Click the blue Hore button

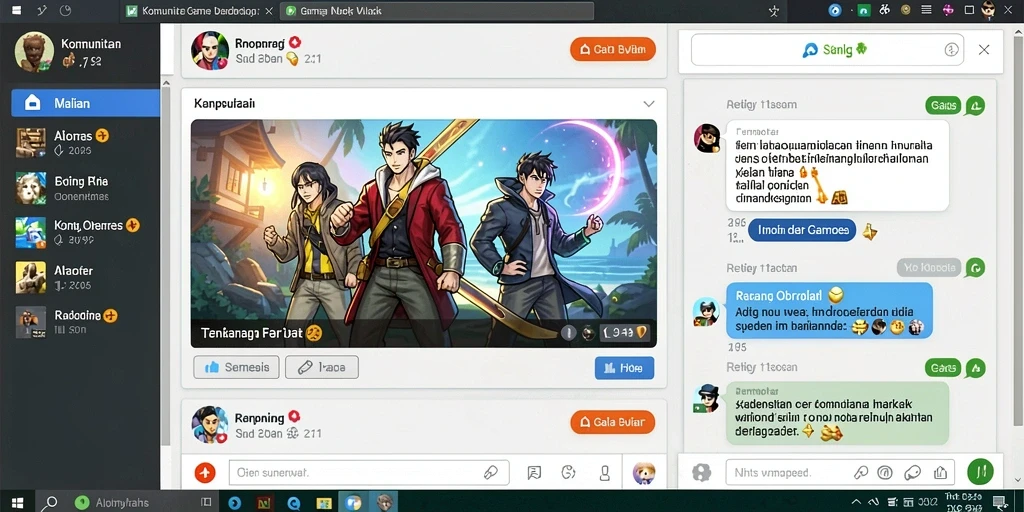click(x=624, y=368)
